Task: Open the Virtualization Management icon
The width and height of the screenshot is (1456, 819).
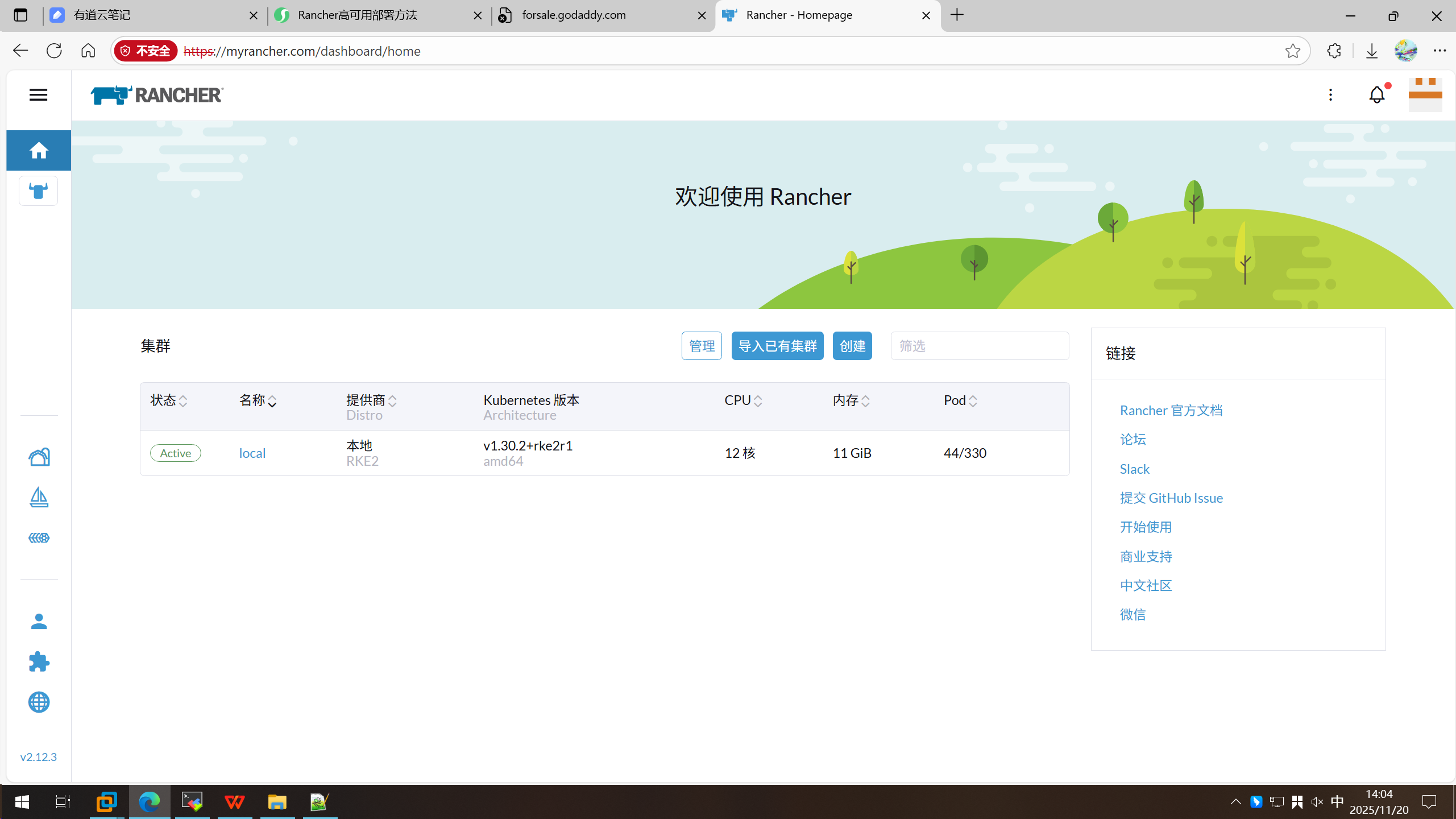Action: tap(39, 537)
